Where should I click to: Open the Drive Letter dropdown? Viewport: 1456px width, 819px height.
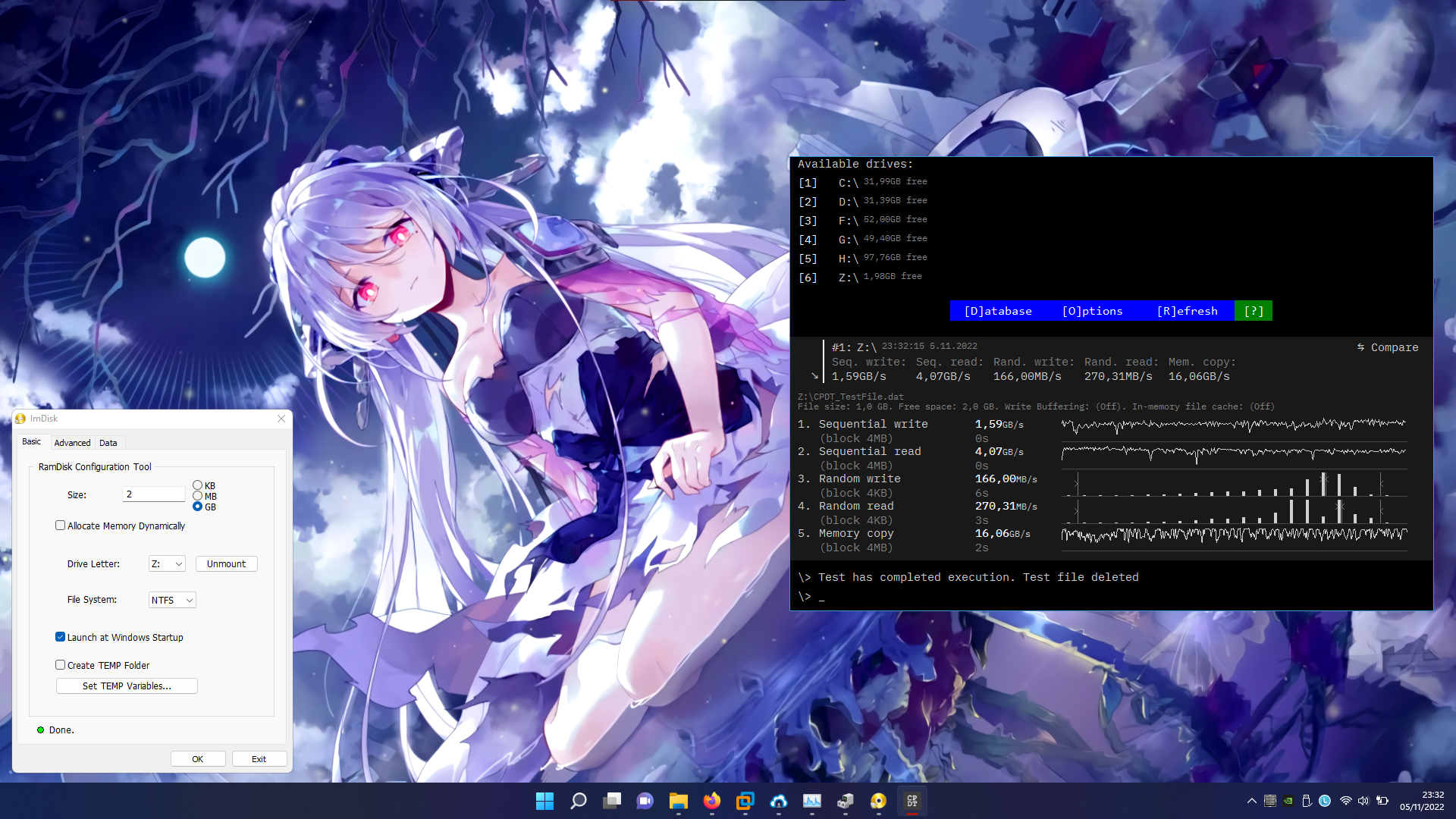pos(167,564)
